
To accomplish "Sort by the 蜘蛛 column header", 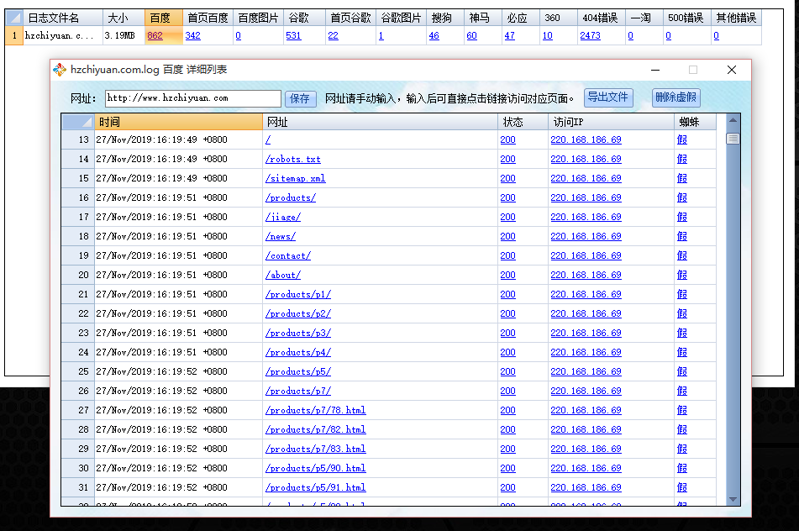I will click(x=695, y=122).
